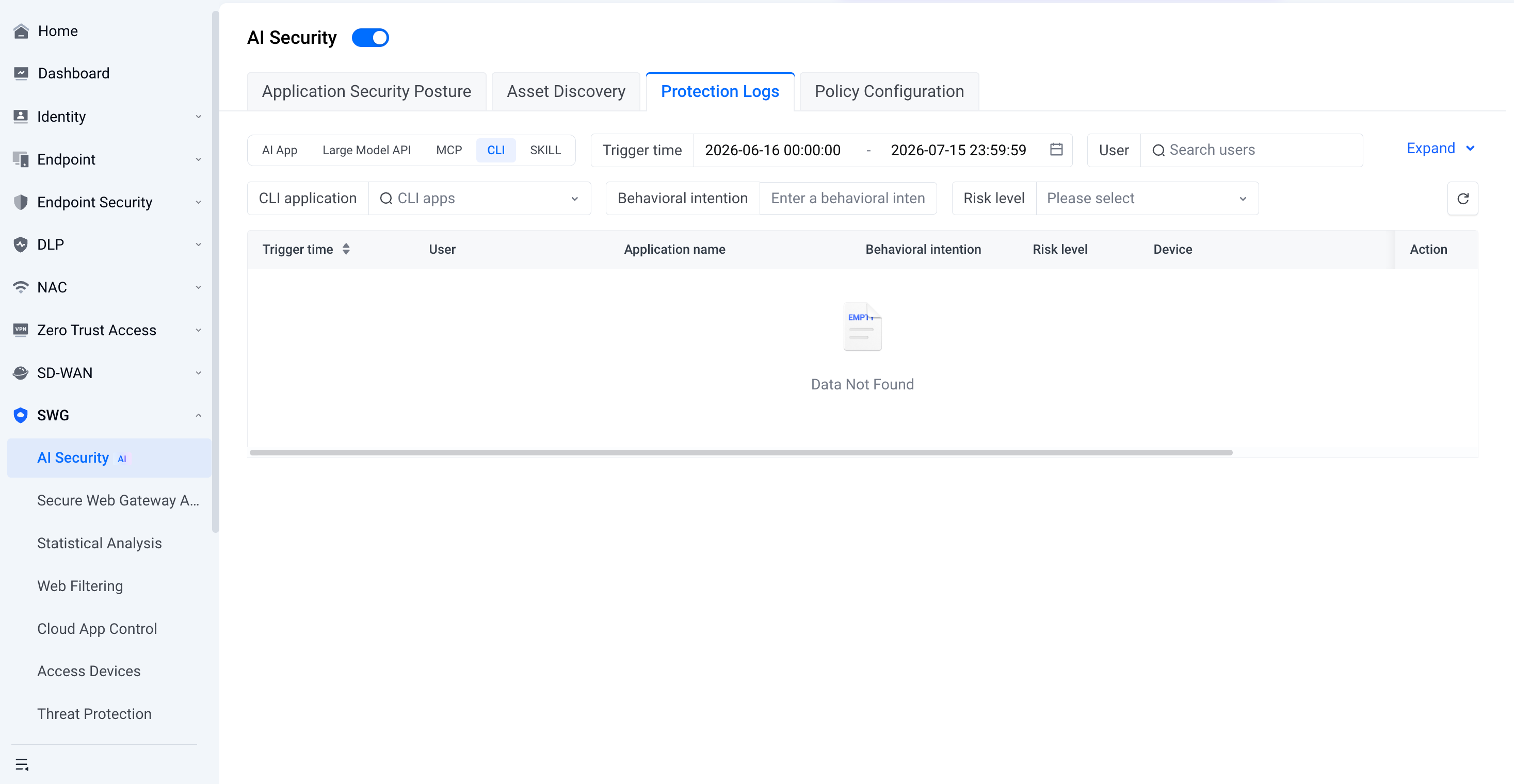Click the NAC wifi icon
The image size is (1514, 784).
point(21,287)
